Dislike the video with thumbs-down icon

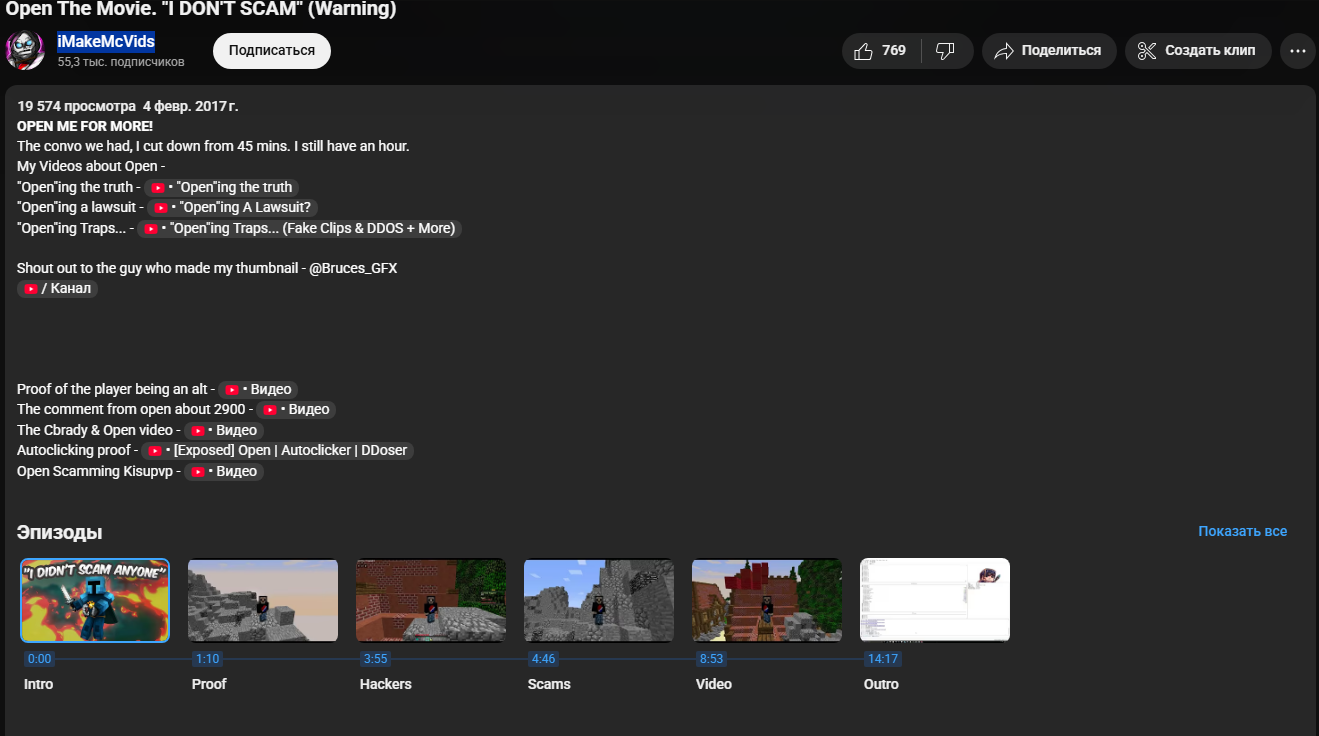point(946,51)
